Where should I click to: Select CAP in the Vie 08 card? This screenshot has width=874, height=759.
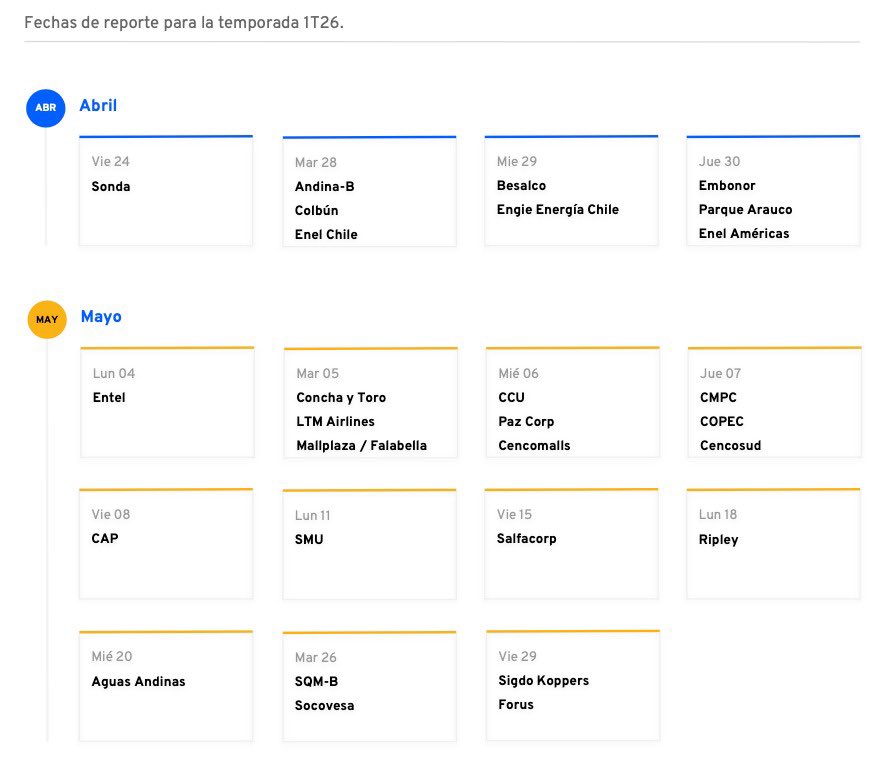[105, 538]
